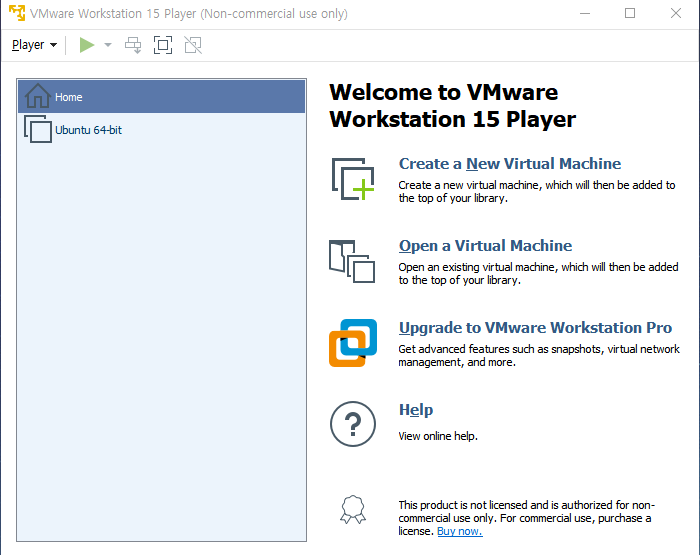Click the Ubuntu 64-bit VM icon

click(x=38, y=129)
